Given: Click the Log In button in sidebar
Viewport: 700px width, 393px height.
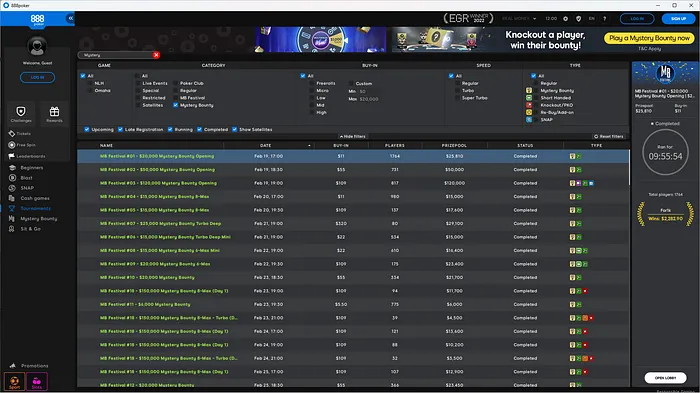Looking at the screenshot, I should tap(38, 77).
